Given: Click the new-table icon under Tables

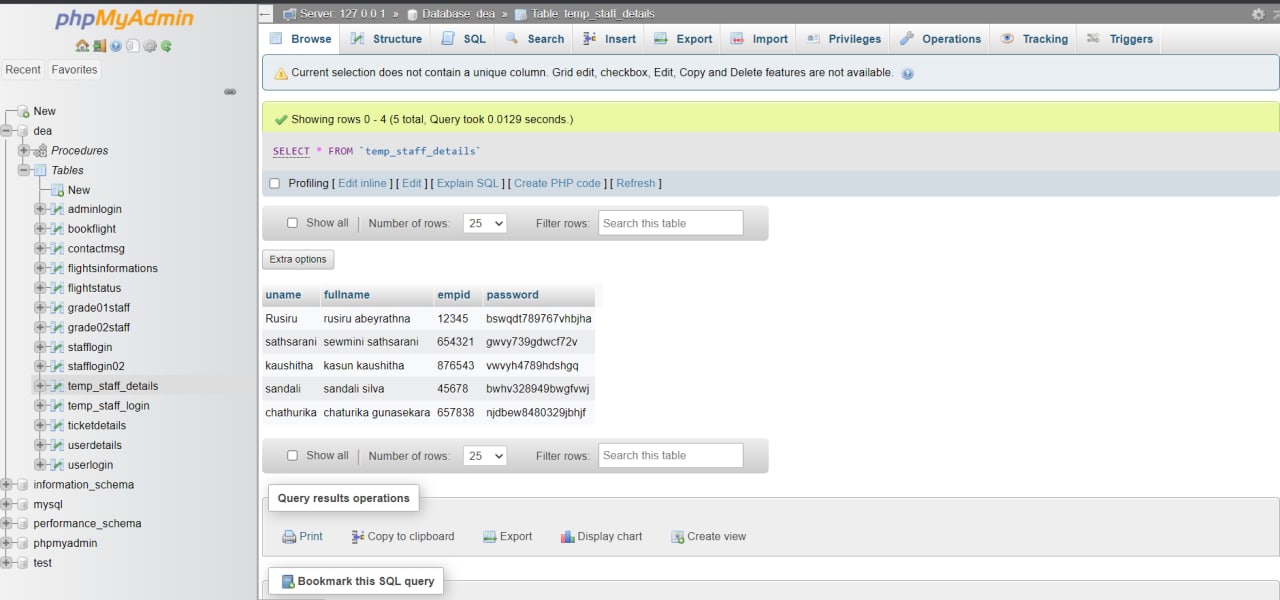Looking at the screenshot, I should (57, 190).
